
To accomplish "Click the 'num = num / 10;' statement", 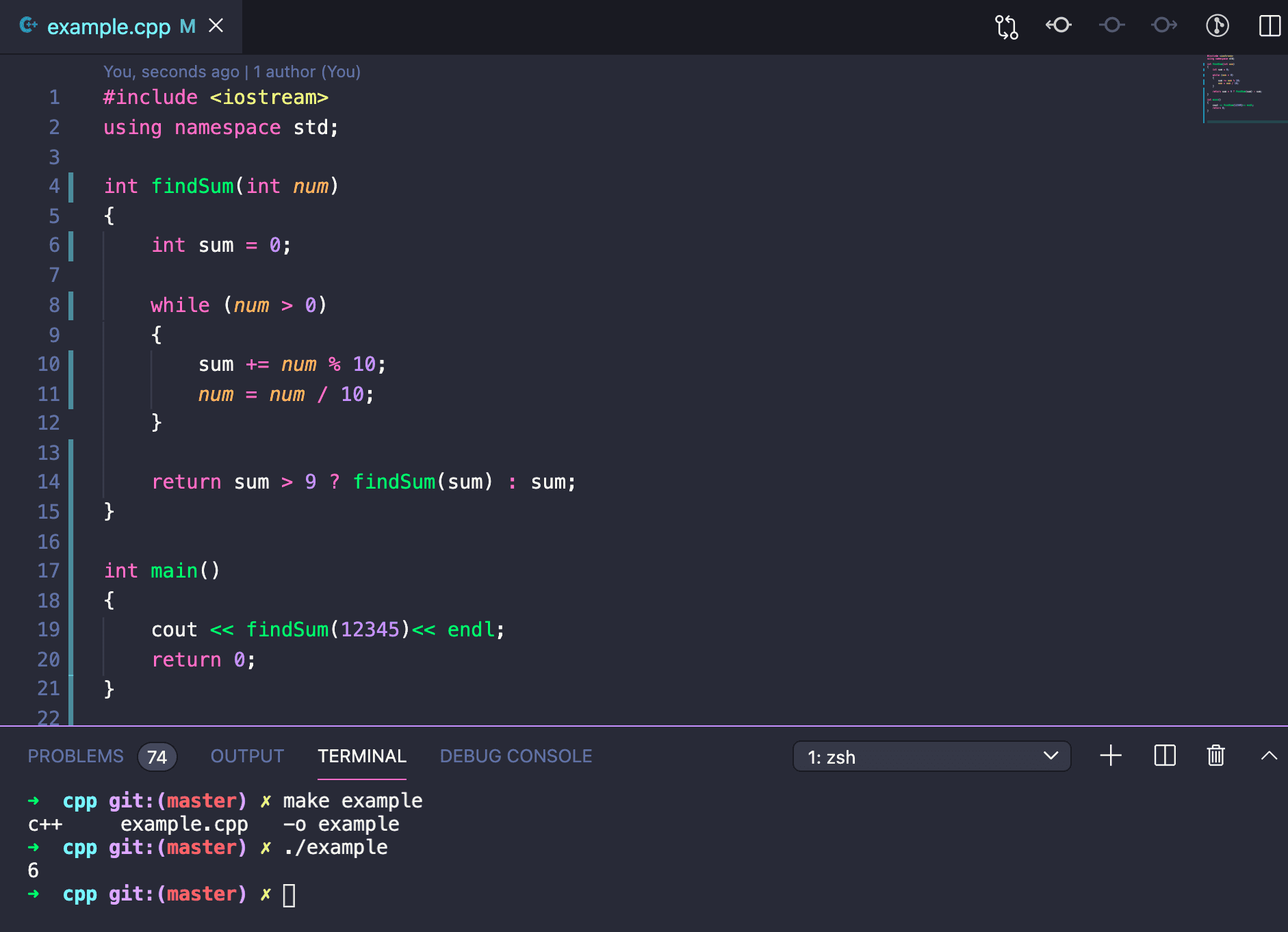I will tap(286, 394).
